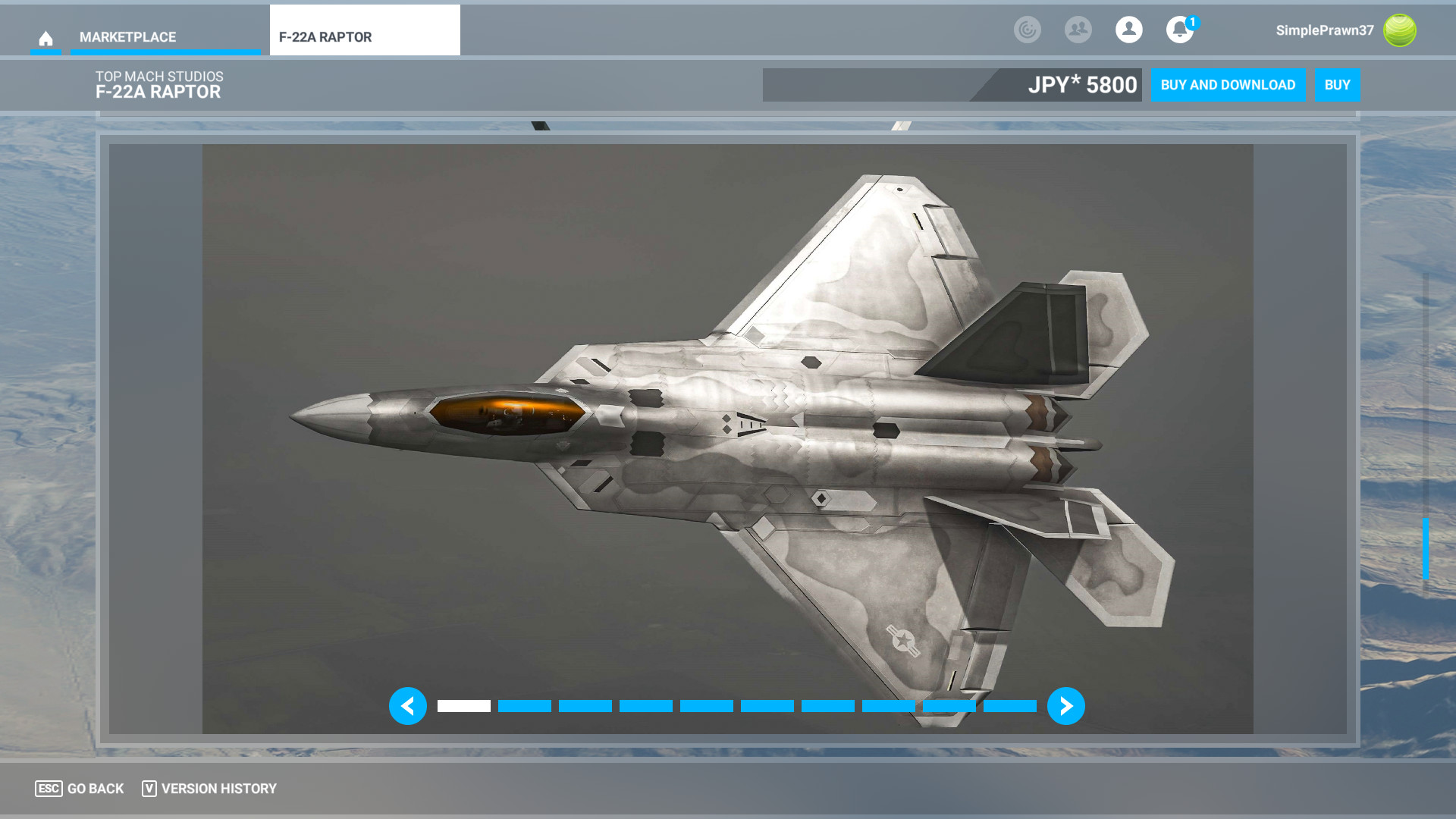Go to next screenshot arrow
Image resolution: width=1456 pixels, height=819 pixels.
(1065, 706)
